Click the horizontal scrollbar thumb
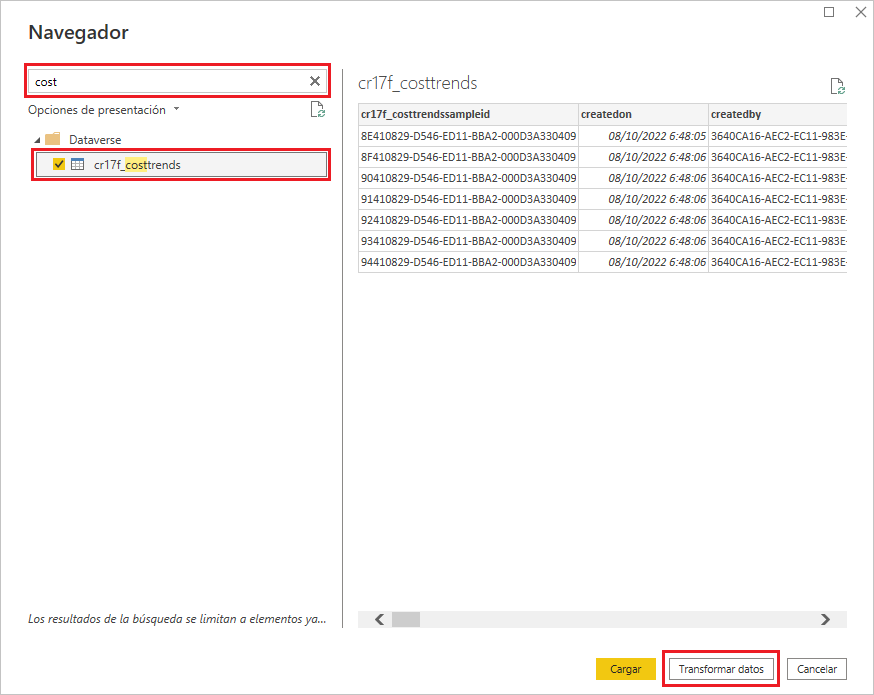The image size is (874, 695). 406,619
